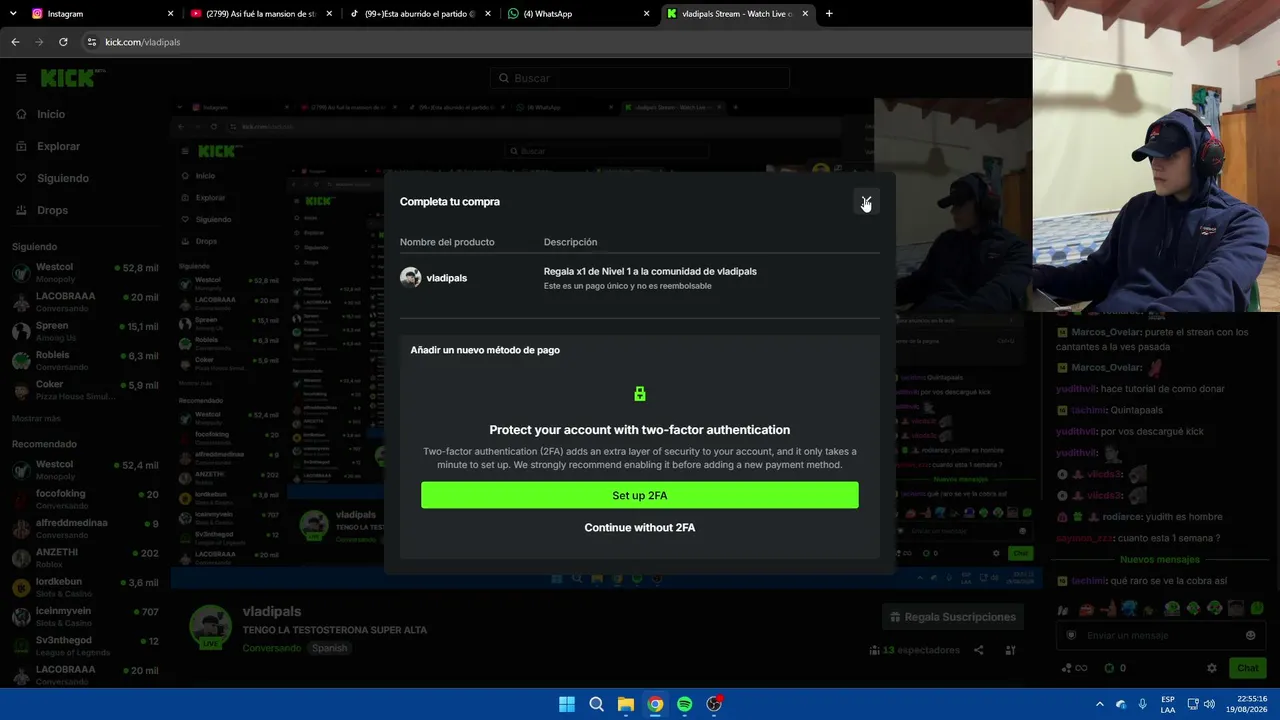
Task: Click the 13 espectadores viewer count
Action: (914, 650)
